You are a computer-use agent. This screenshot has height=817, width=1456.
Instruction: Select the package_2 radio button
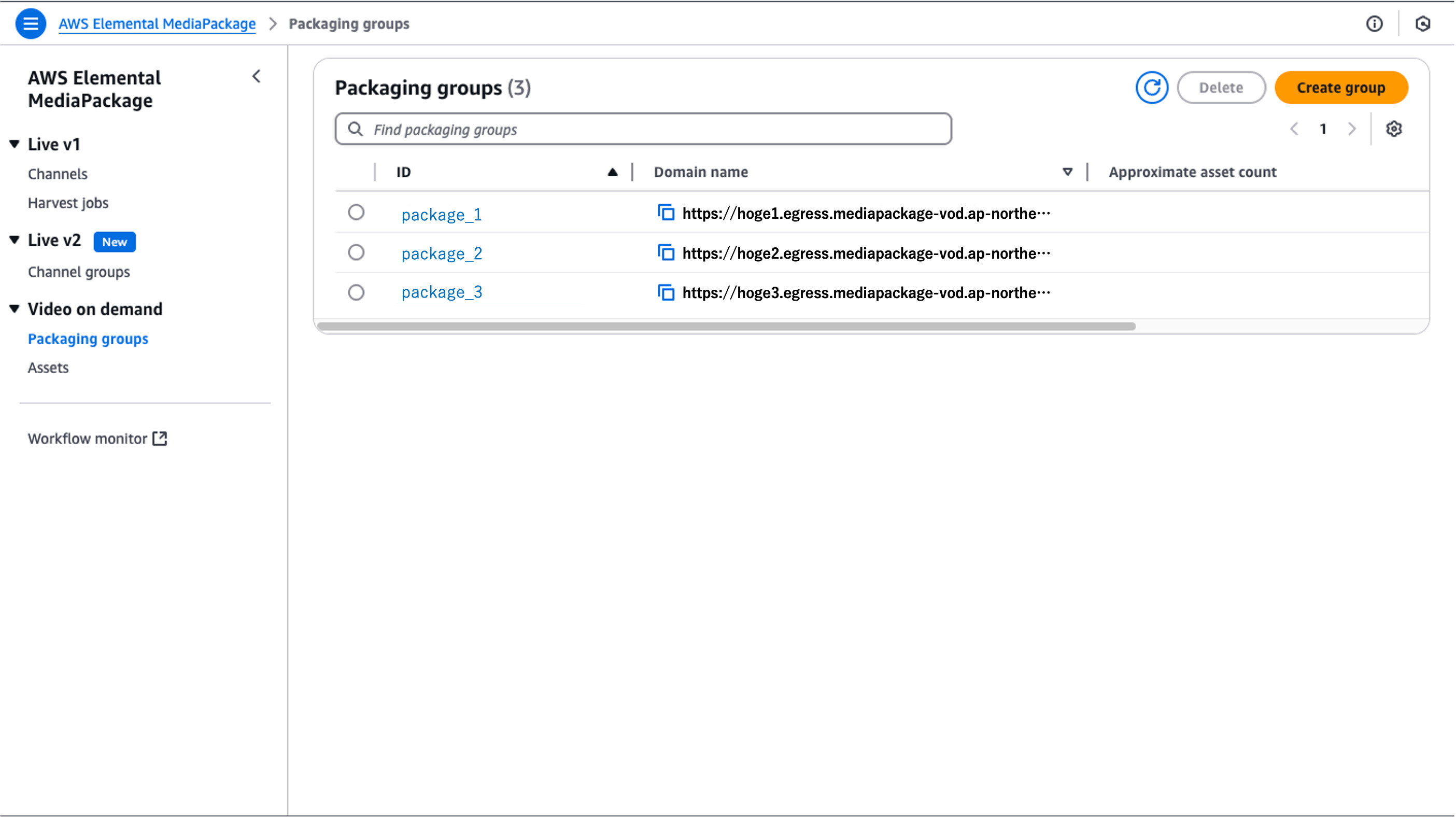356,252
